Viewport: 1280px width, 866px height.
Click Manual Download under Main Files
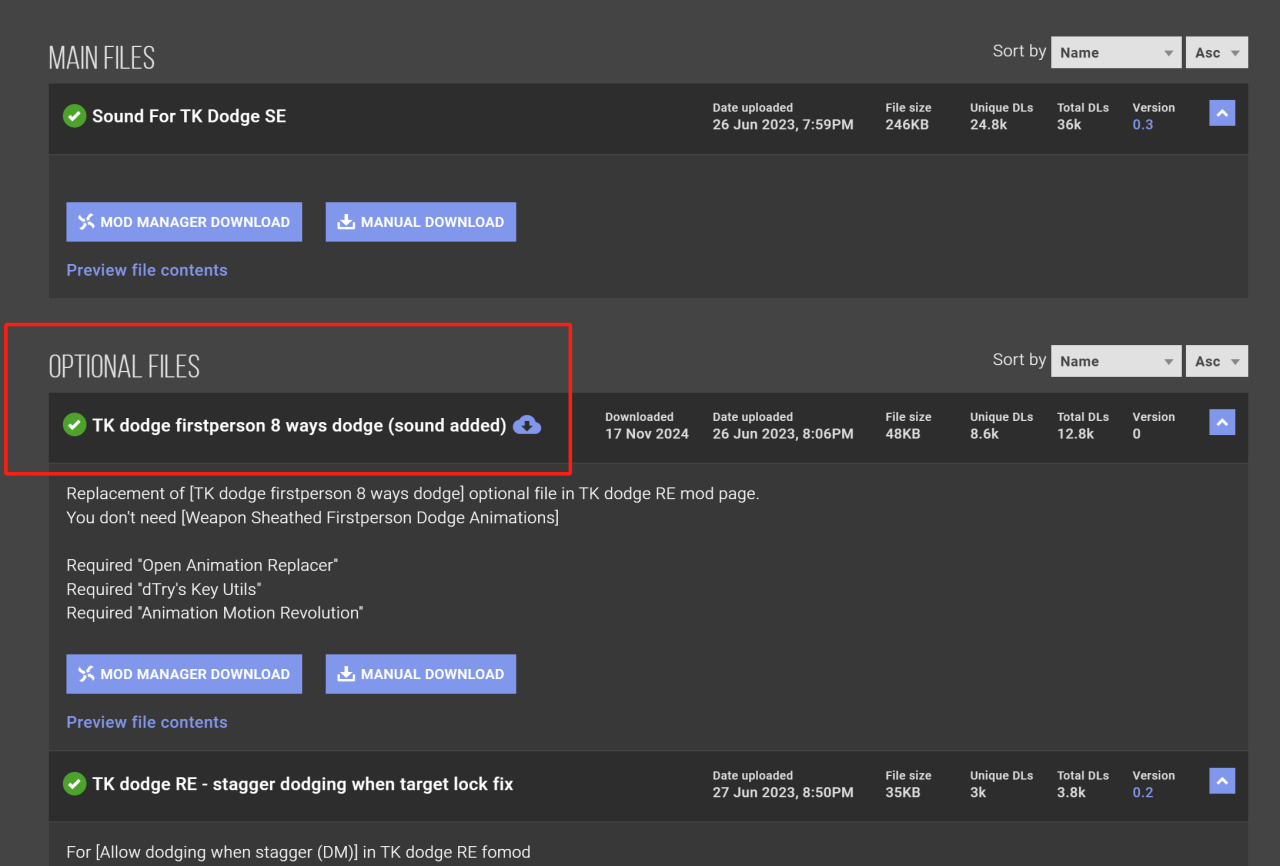point(421,222)
